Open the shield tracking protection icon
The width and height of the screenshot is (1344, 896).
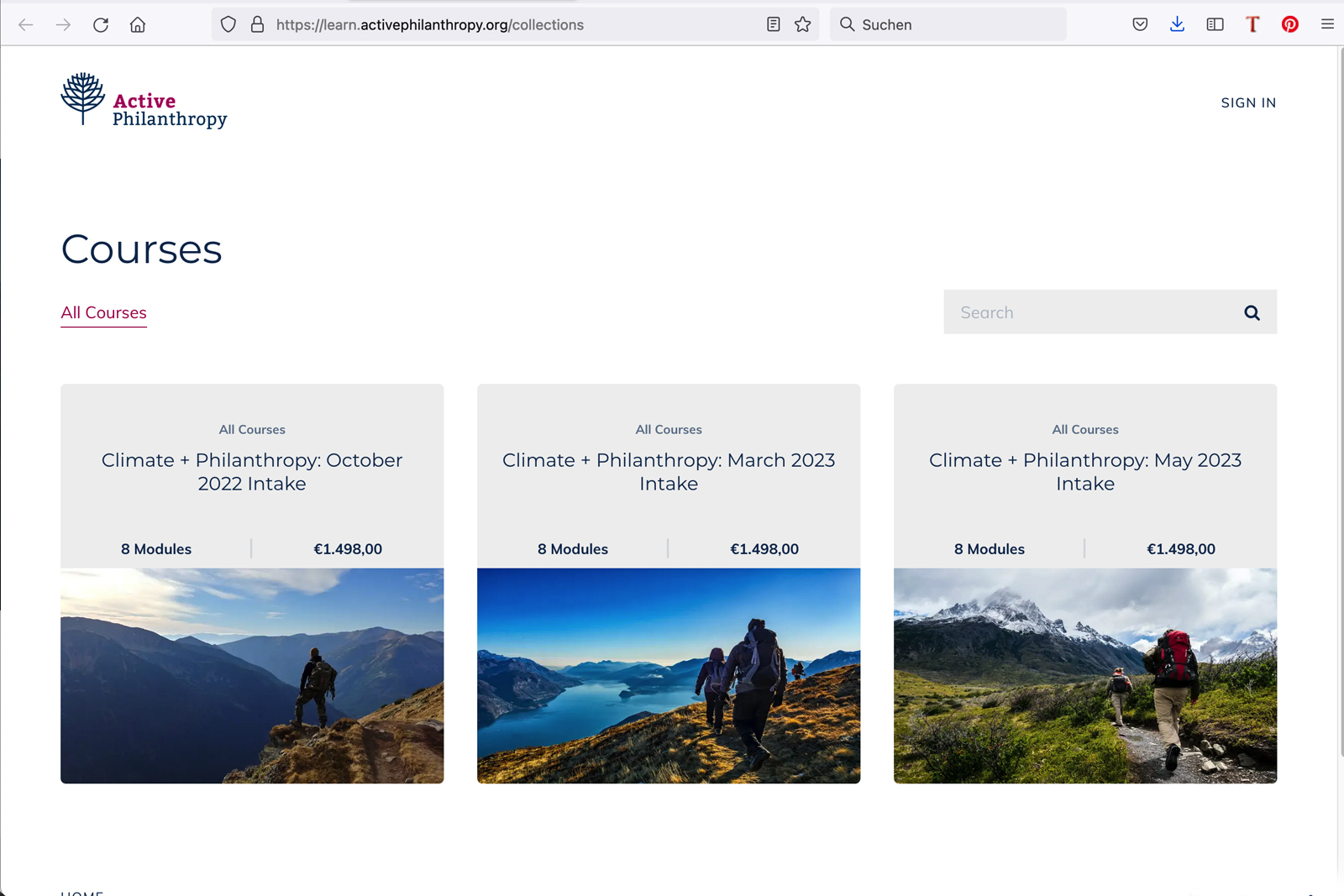click(x=228, y=24)
